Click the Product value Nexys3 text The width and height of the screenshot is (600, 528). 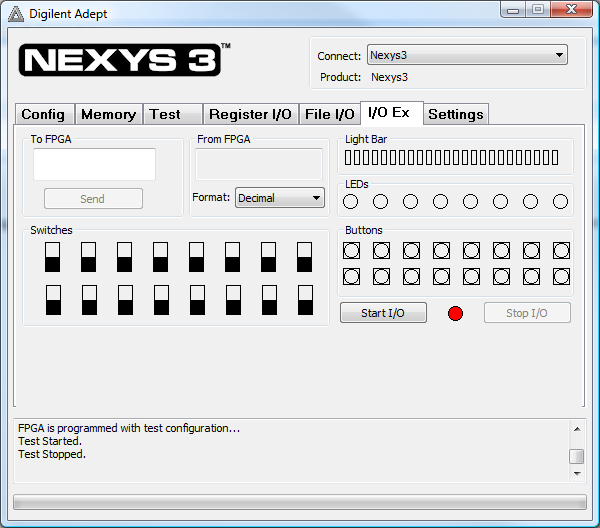click(x=390, y=77)
